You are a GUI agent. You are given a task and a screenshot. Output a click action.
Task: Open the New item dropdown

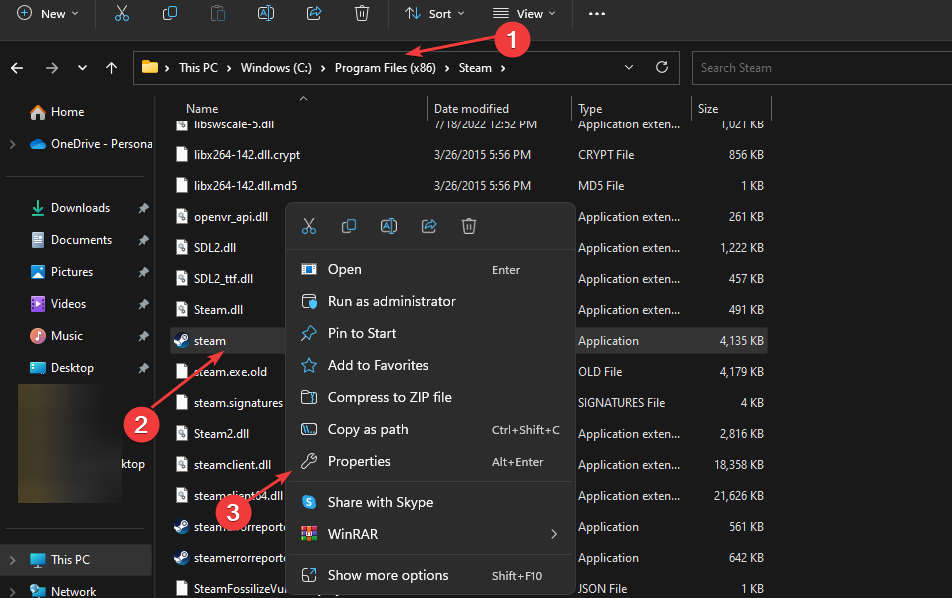click(x=48, y=13)
